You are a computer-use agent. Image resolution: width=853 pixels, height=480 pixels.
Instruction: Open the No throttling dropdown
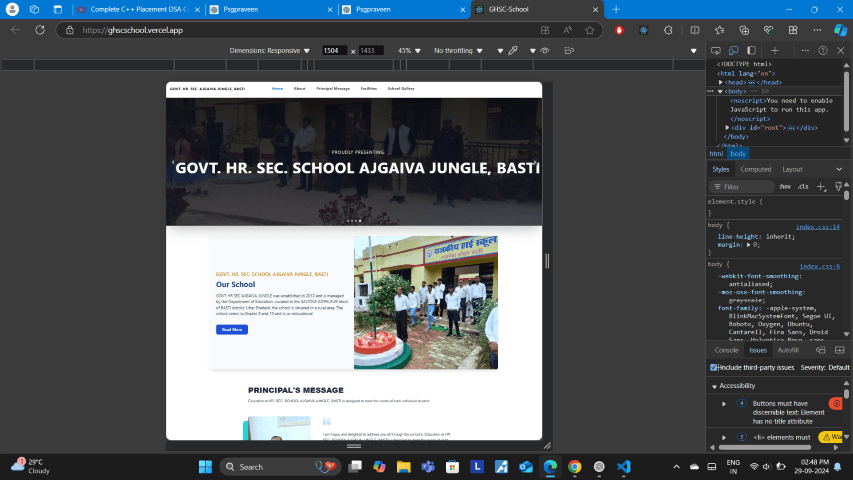pyautogui.click(x=458, y=51)
